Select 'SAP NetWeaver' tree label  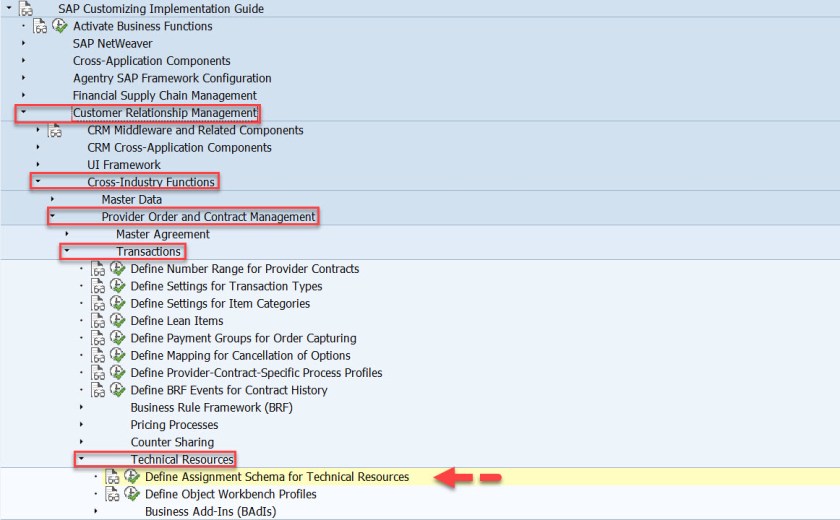click(112, 43)
